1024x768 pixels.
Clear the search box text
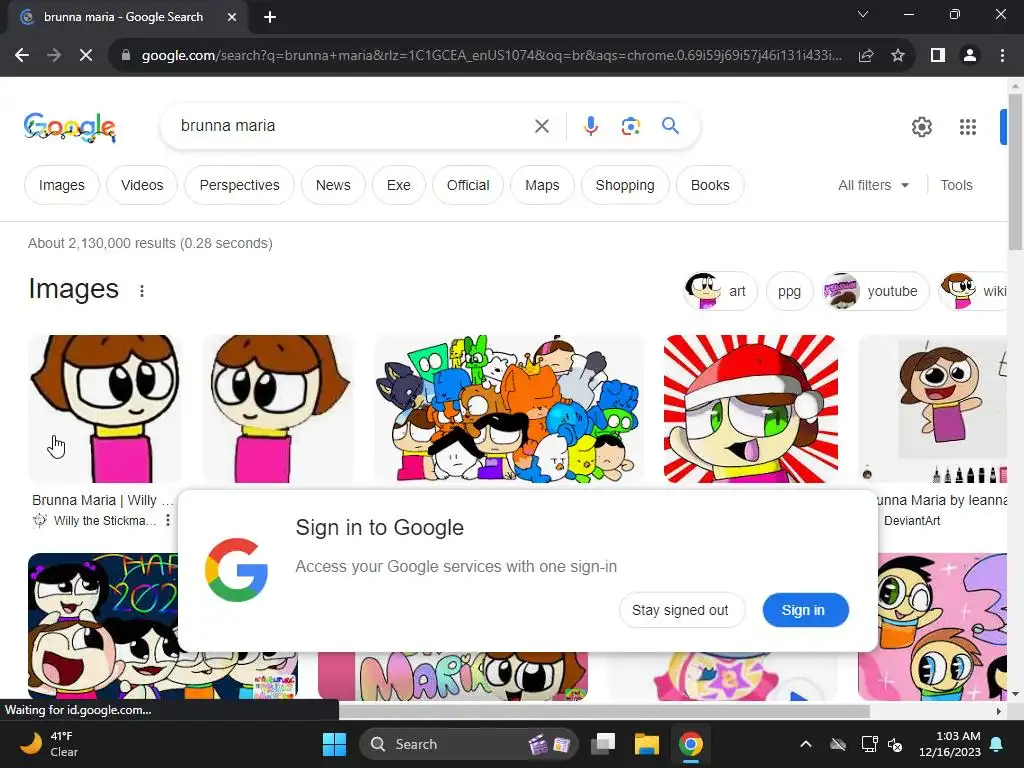(x=541, y=126)
